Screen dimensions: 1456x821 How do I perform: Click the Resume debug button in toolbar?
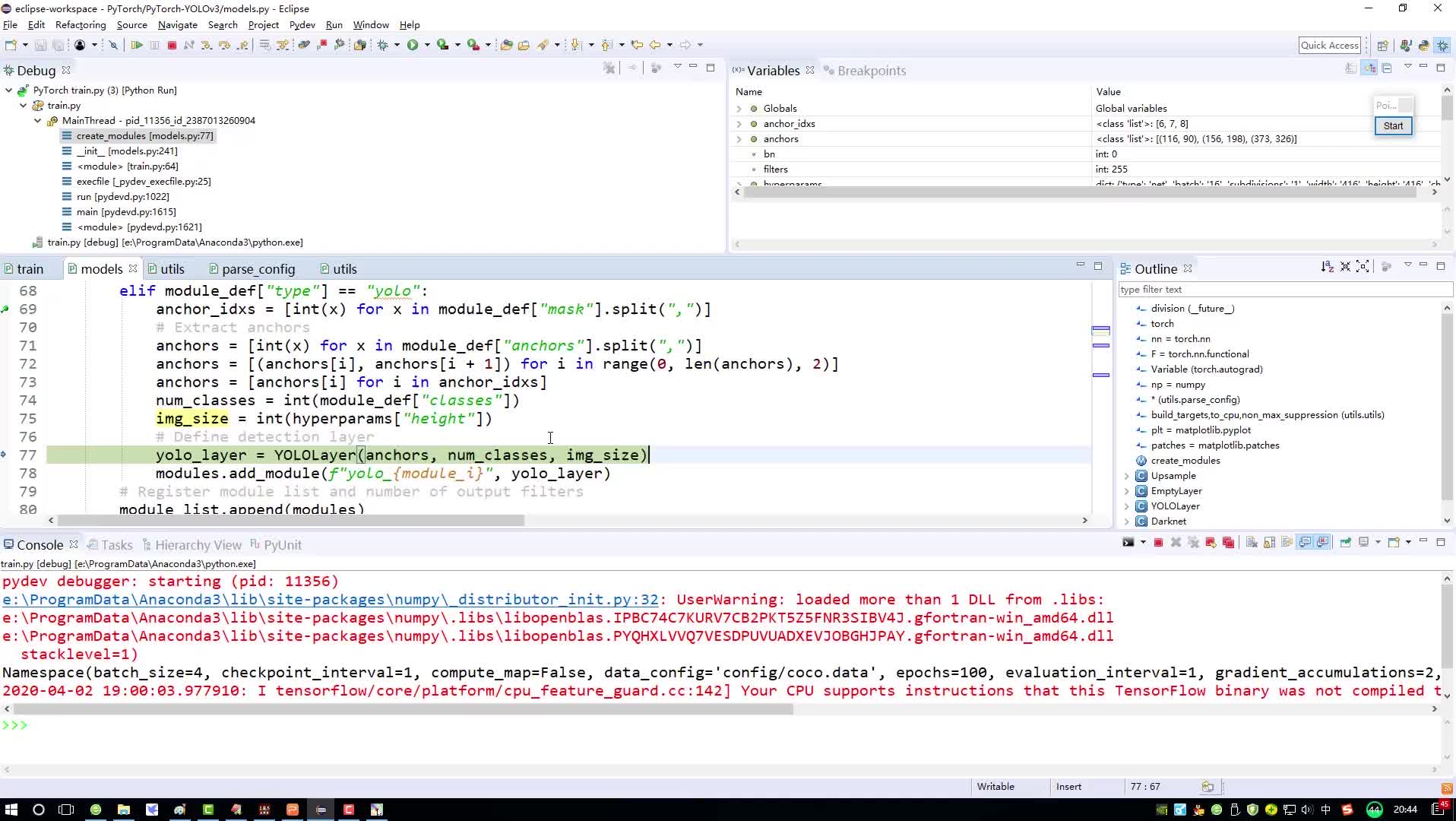[137, 46]
